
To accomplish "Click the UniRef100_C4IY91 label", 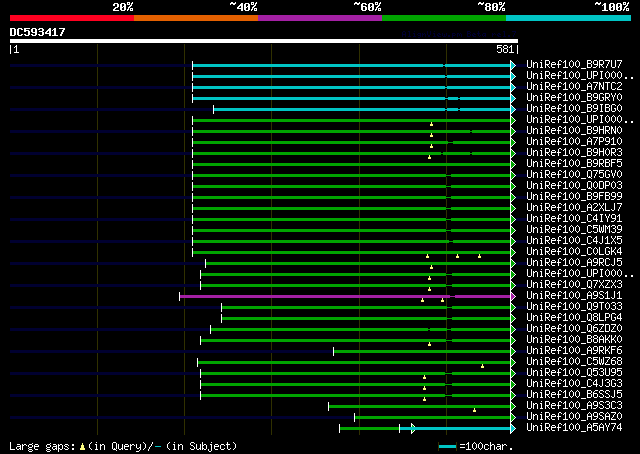I will [574, 219].
